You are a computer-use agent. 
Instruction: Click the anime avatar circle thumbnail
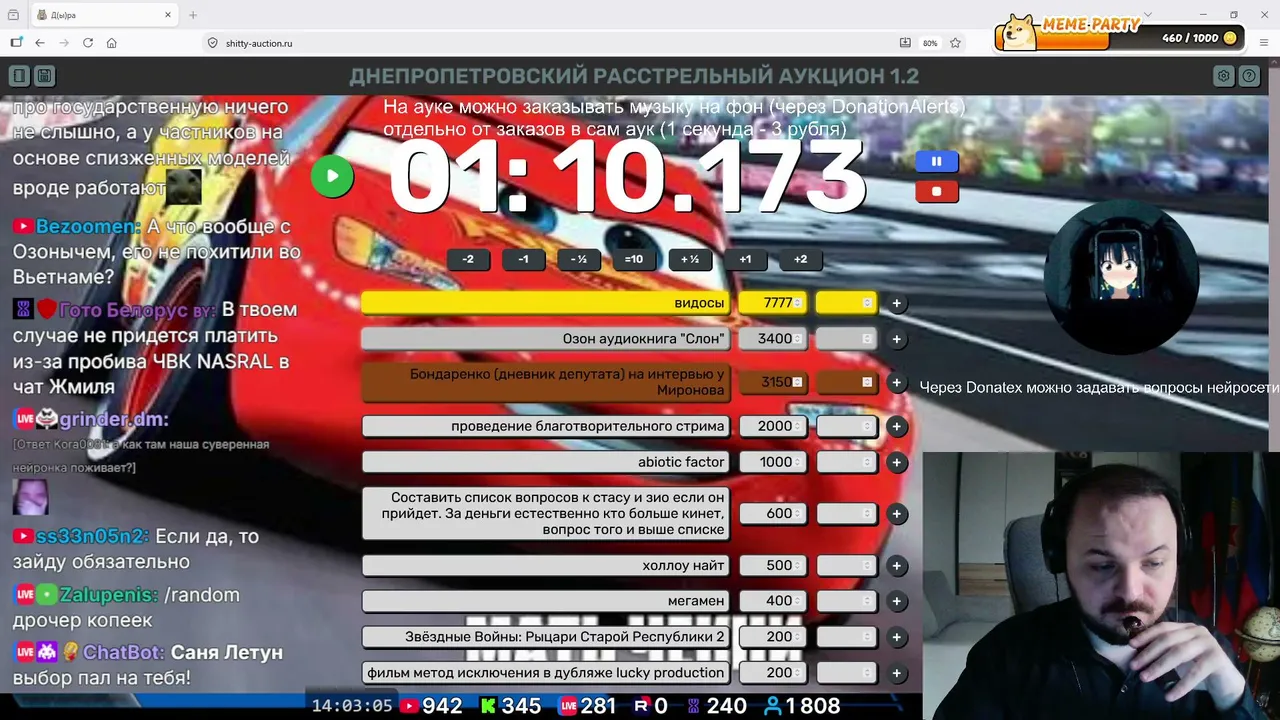1121,277
